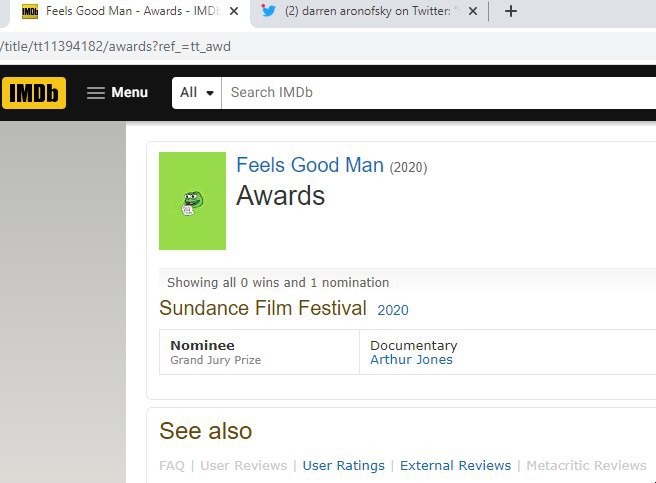
Task: Expand the All search category dropdown
Action: coord(197,92)
